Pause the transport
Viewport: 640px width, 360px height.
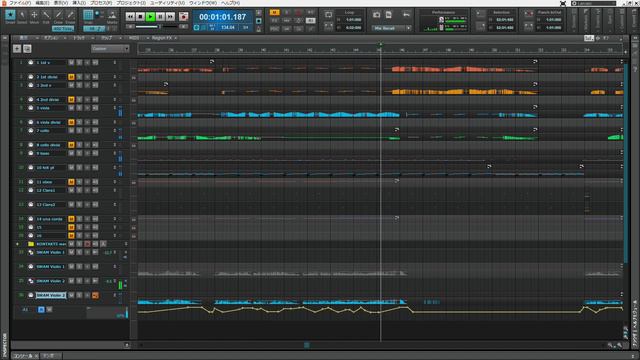point(160,16)
